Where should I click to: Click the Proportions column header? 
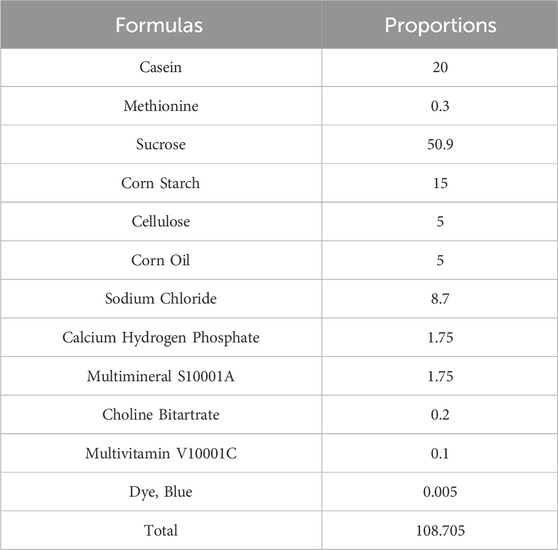[440, 26]
